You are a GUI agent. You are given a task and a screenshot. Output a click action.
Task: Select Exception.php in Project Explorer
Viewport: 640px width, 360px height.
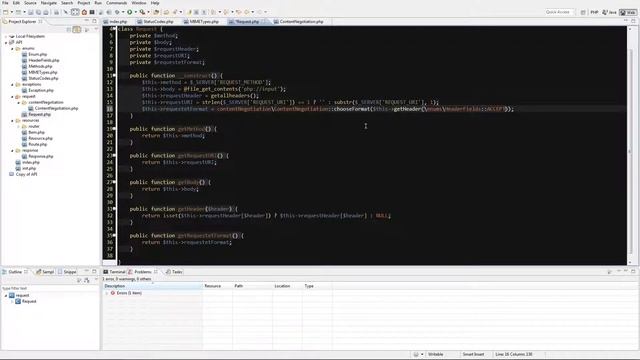click(x=41, y=91)
